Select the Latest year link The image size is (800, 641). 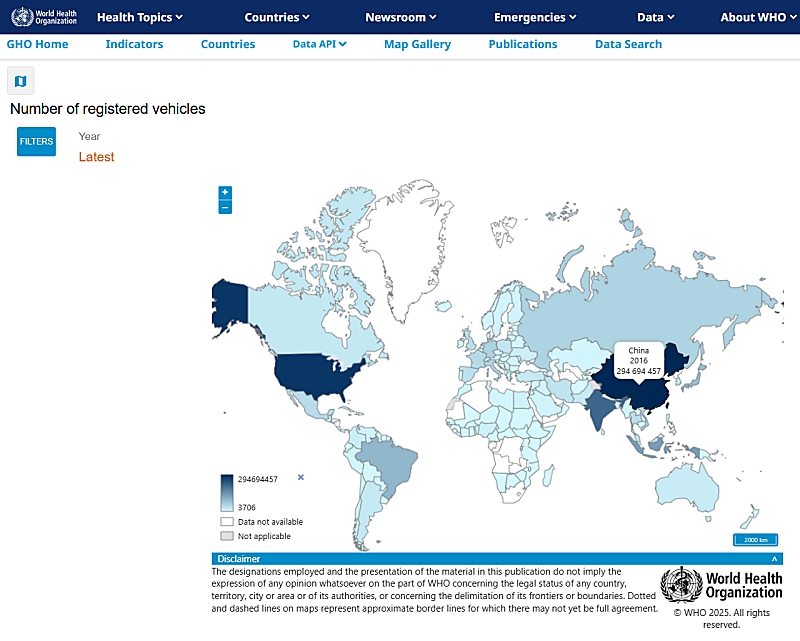97,157
